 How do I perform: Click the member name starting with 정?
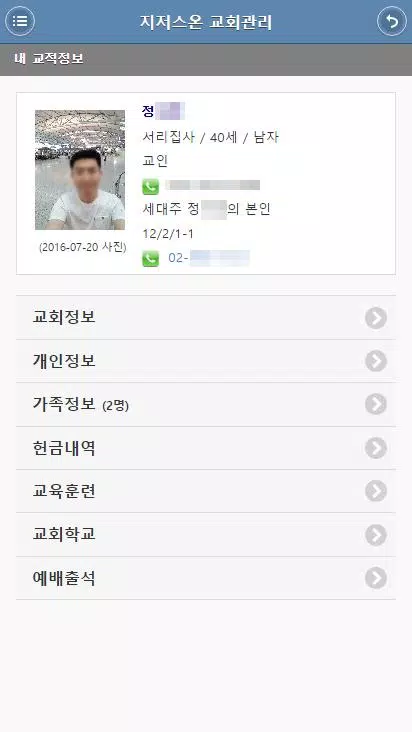[x=163, y=111]
